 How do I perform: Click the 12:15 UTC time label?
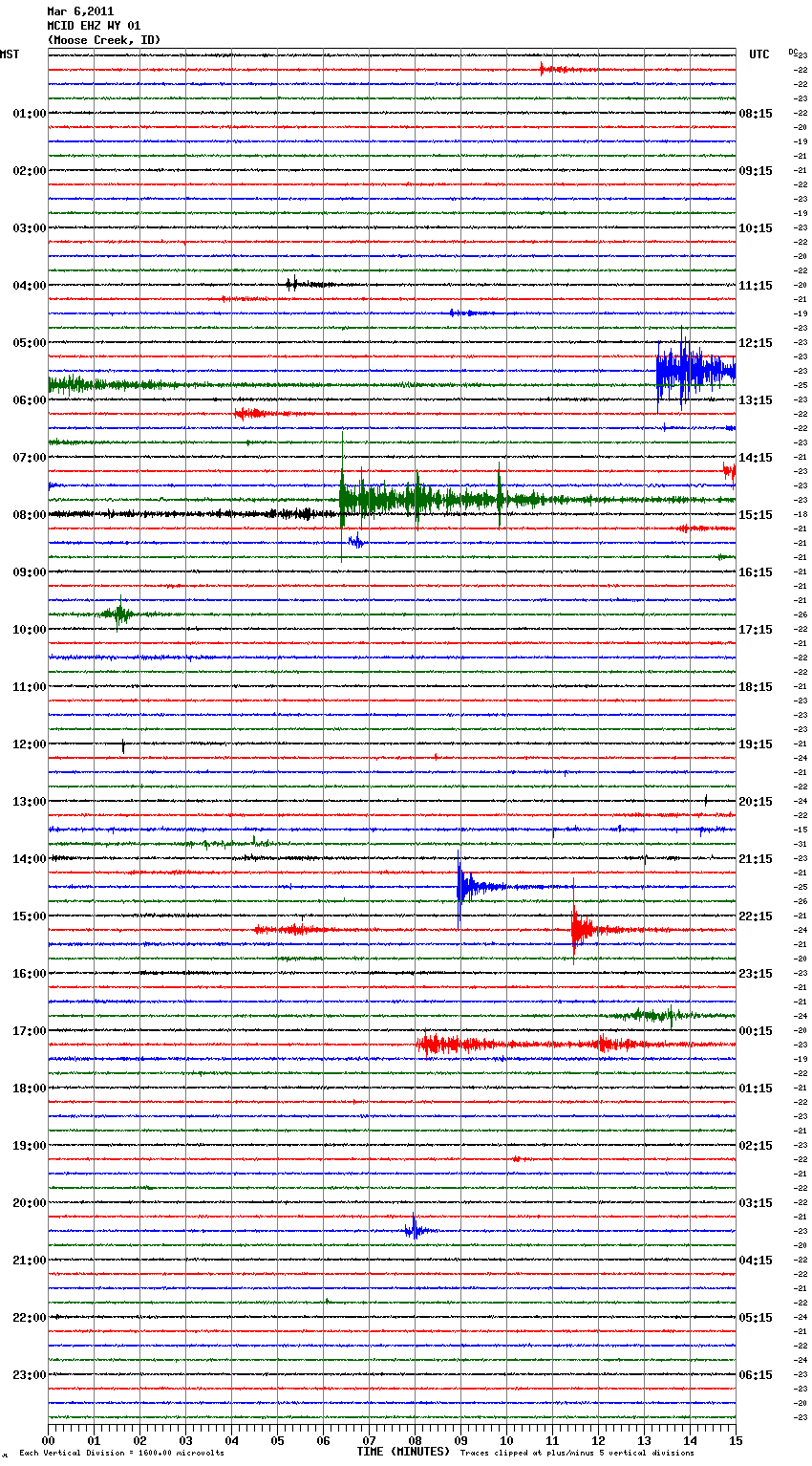(x=756, y=343)
